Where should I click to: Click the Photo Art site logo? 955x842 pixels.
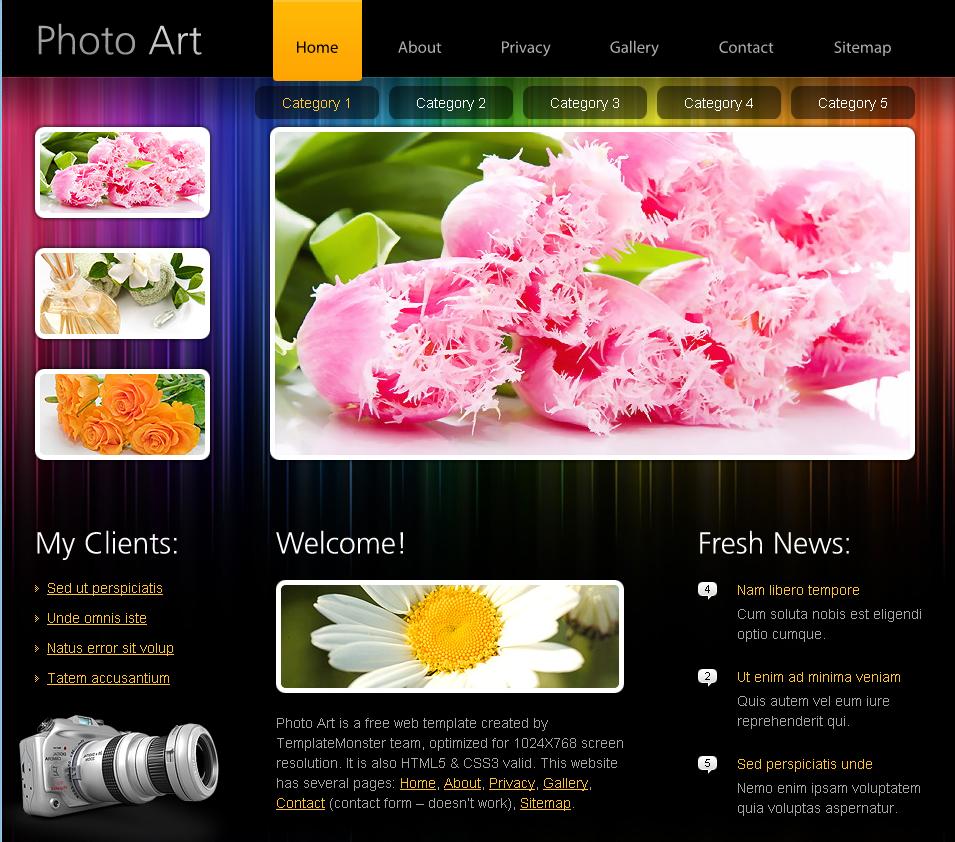click(119, 41)
